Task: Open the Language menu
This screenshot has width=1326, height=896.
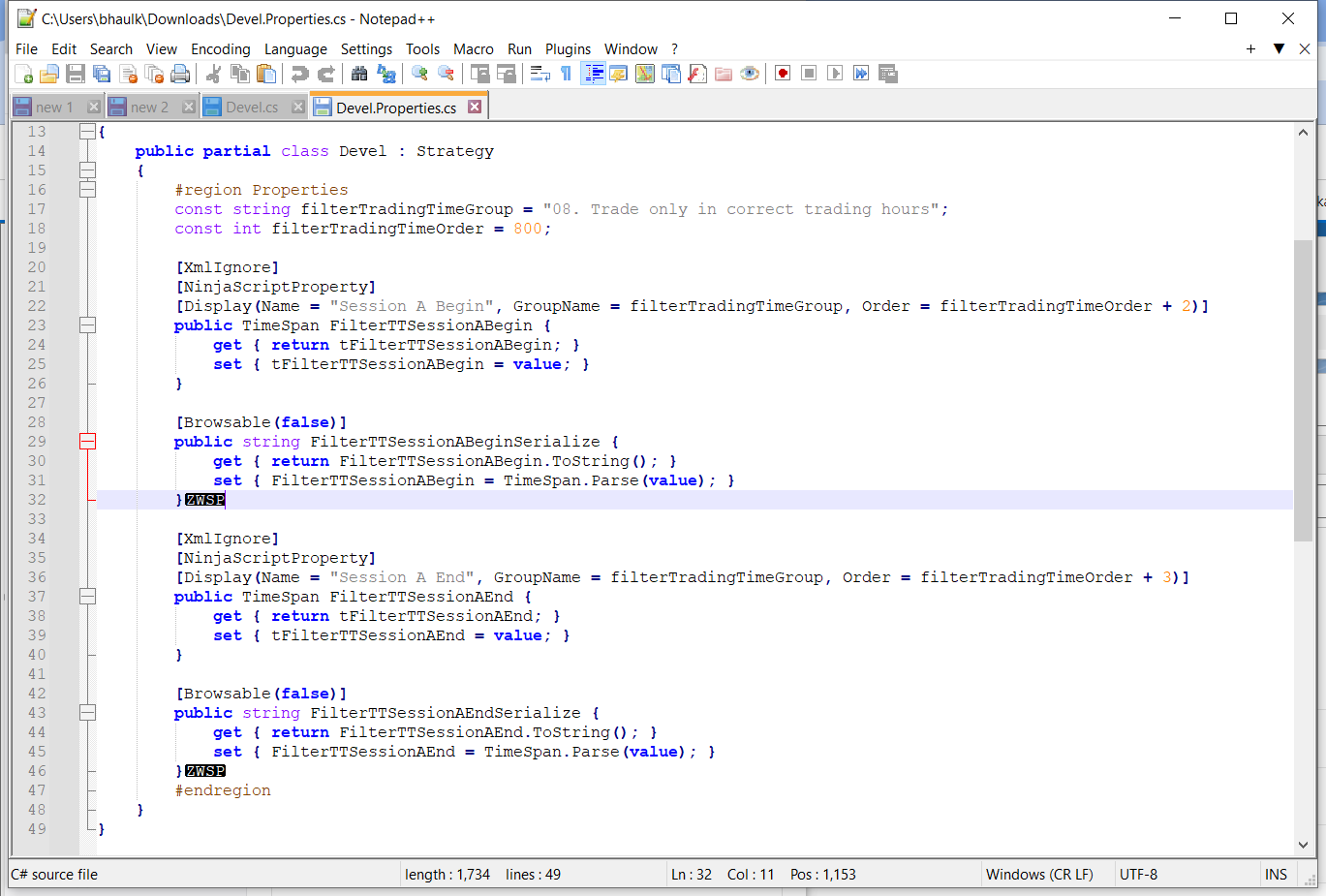Action: [x=295, y=49]
